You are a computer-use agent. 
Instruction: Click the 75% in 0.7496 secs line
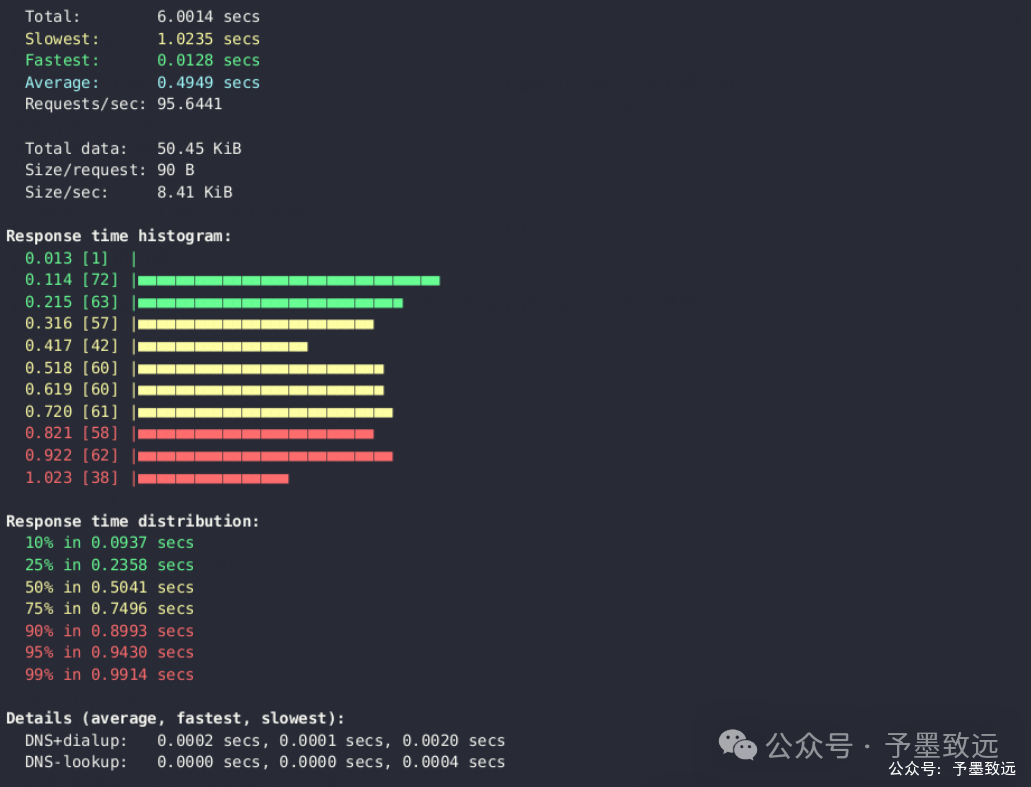pos(109,609)
